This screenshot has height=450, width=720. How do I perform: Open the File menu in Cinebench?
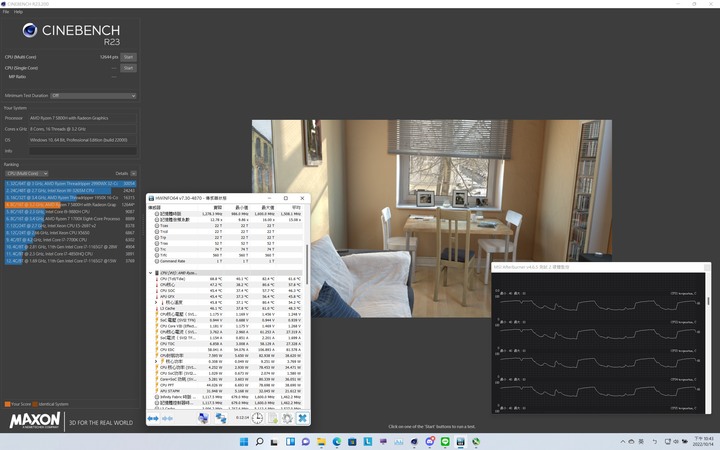[x=6, y=11]
